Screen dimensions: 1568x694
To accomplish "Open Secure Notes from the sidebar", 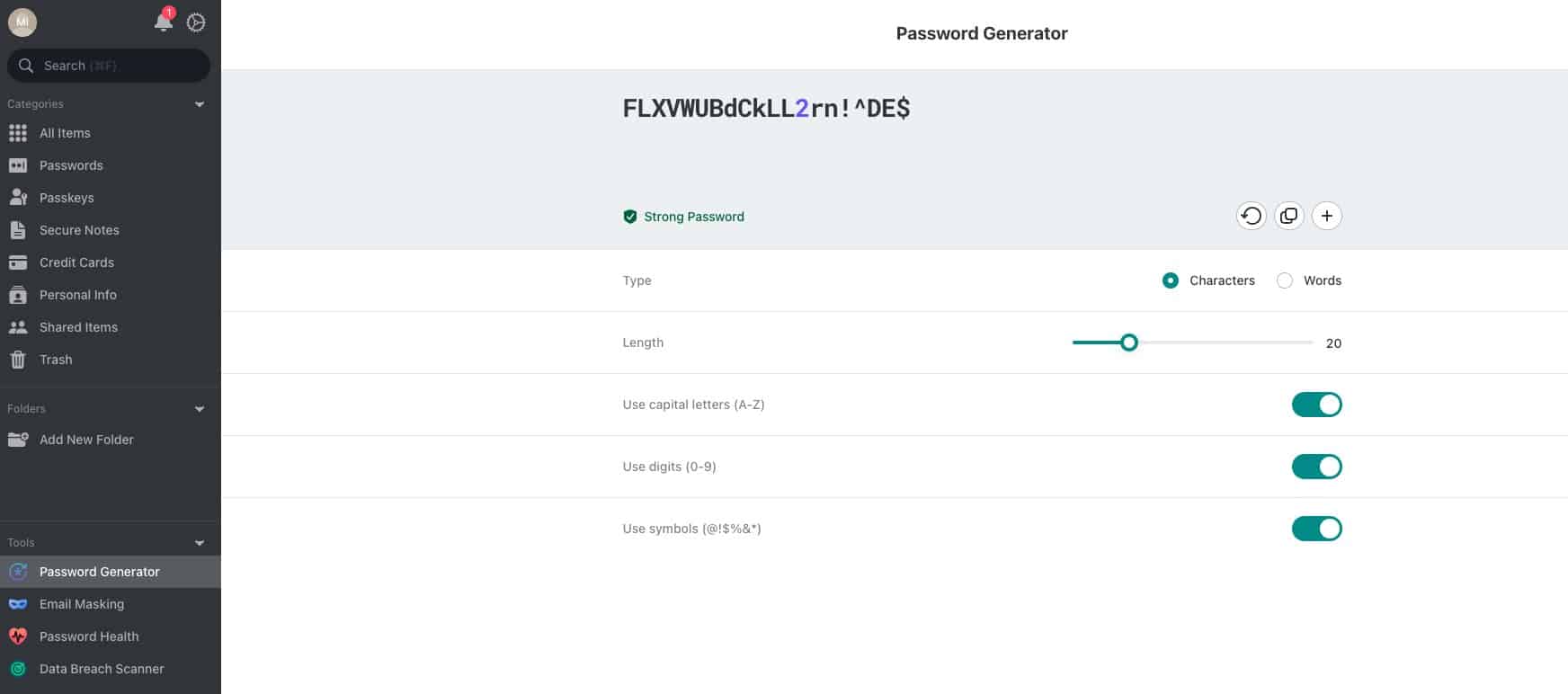I will pos(79,229).
